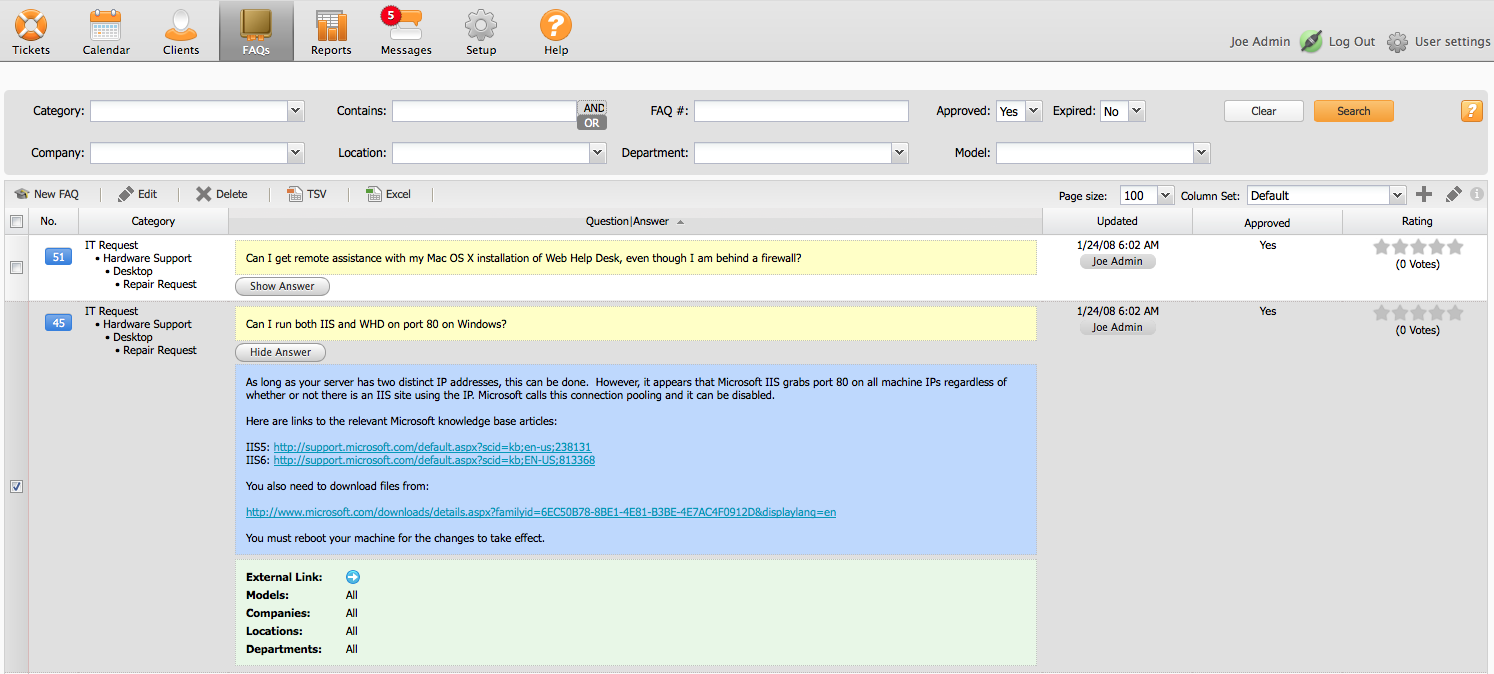The image size is (1494, 674).
Task: Rate FAQ 45 with one star
Action: pos(1382,313)
